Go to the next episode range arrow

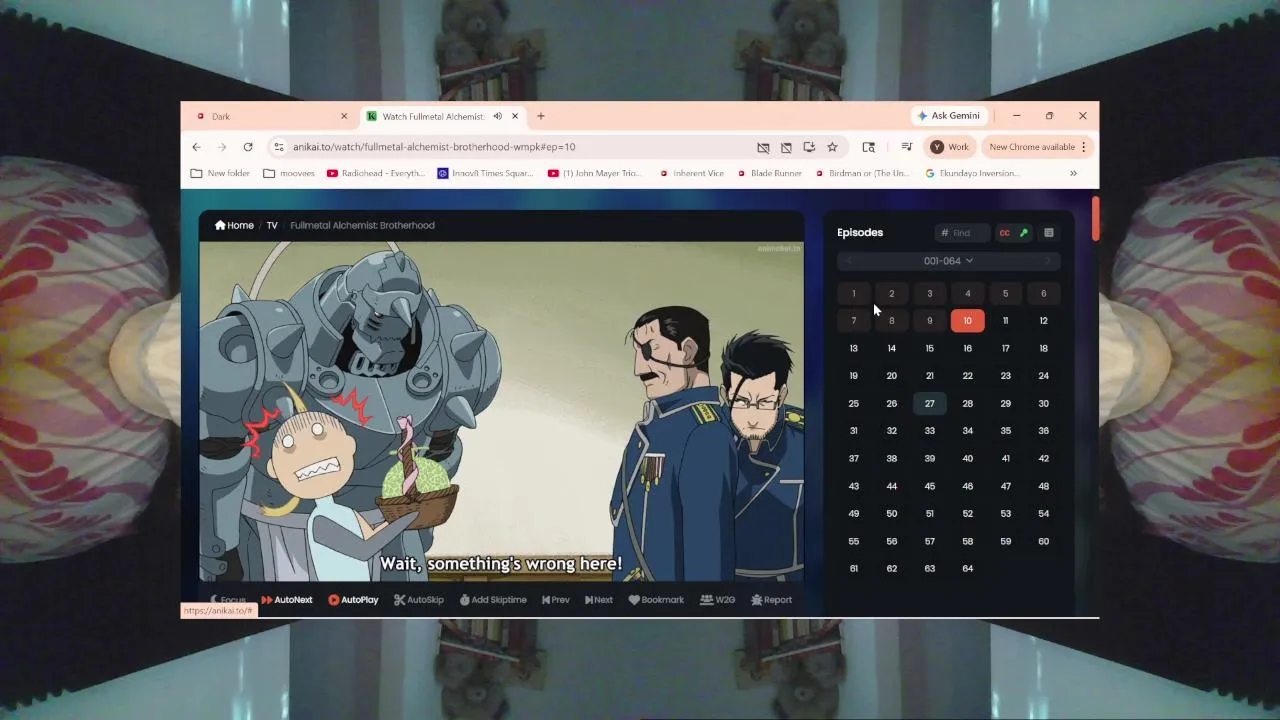pyautogui.click(x=1047, y=261)
